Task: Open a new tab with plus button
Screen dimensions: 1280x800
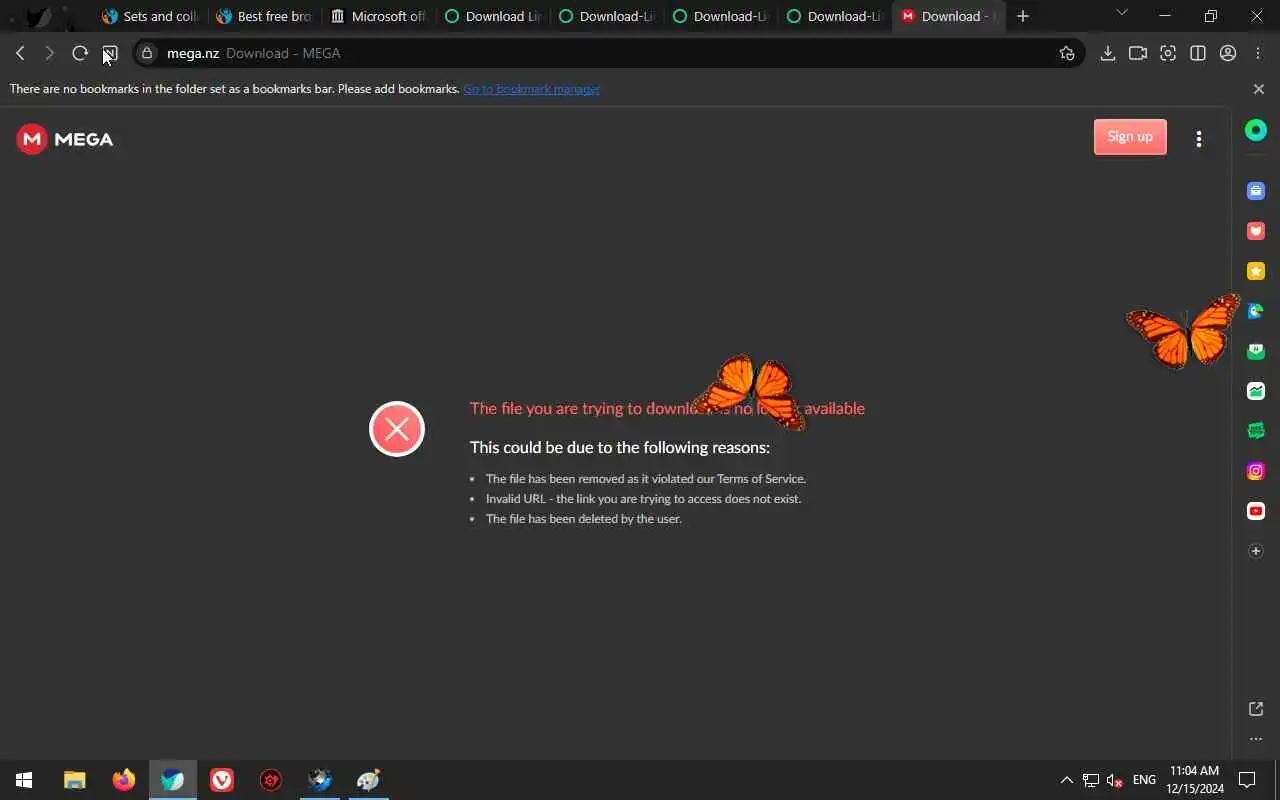Action: [x=1022, y=16]
